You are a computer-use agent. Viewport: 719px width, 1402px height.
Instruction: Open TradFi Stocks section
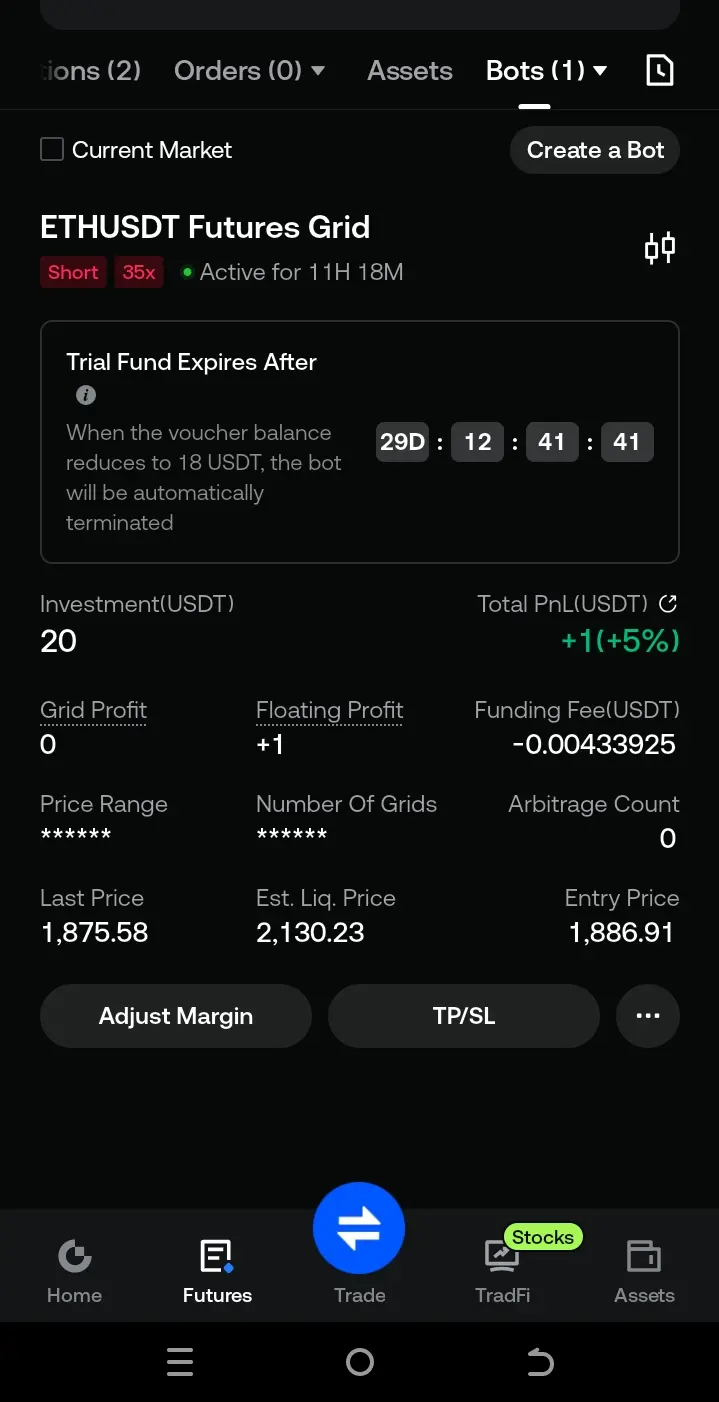[x=503, y=1271]
